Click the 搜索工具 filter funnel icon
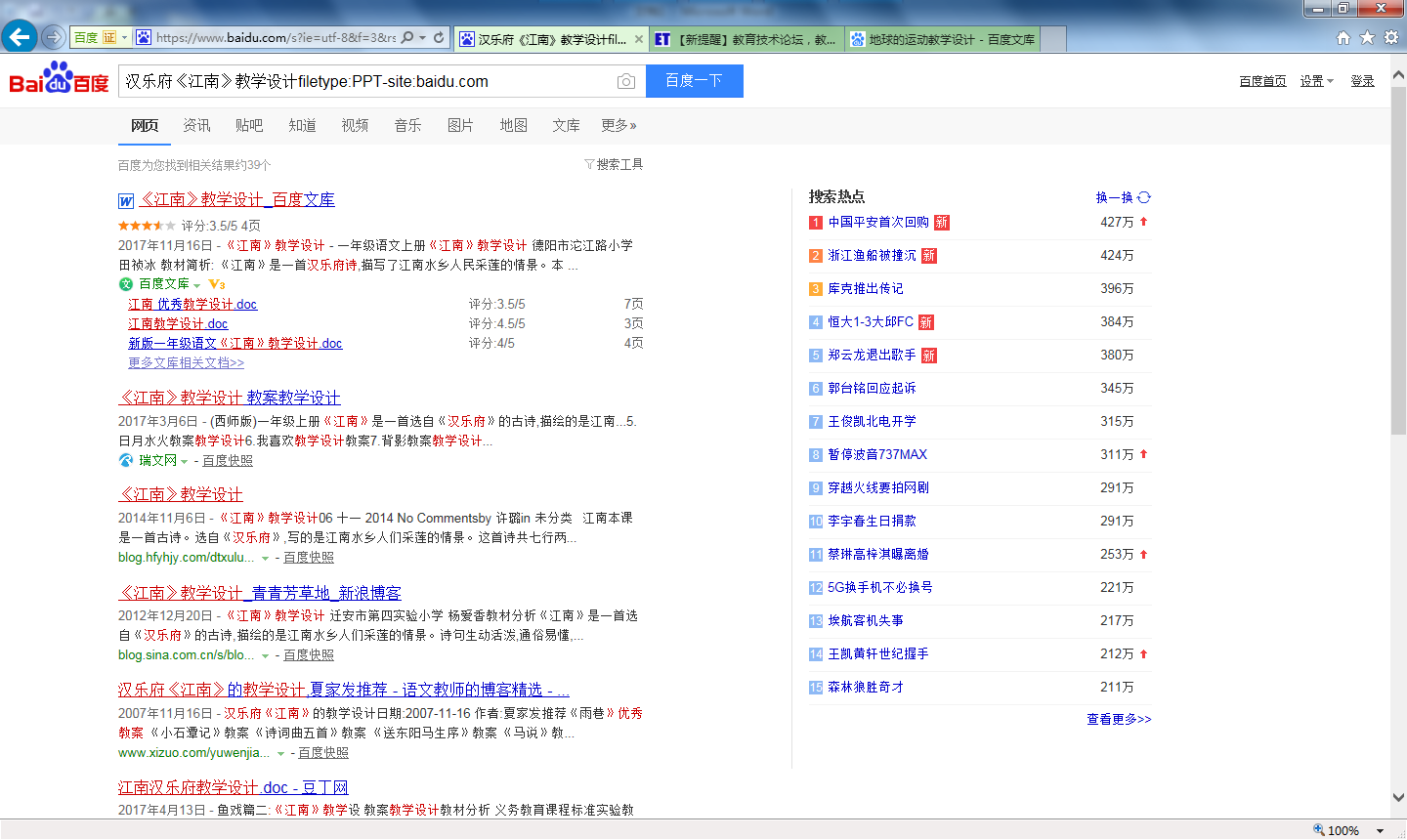 589,164
